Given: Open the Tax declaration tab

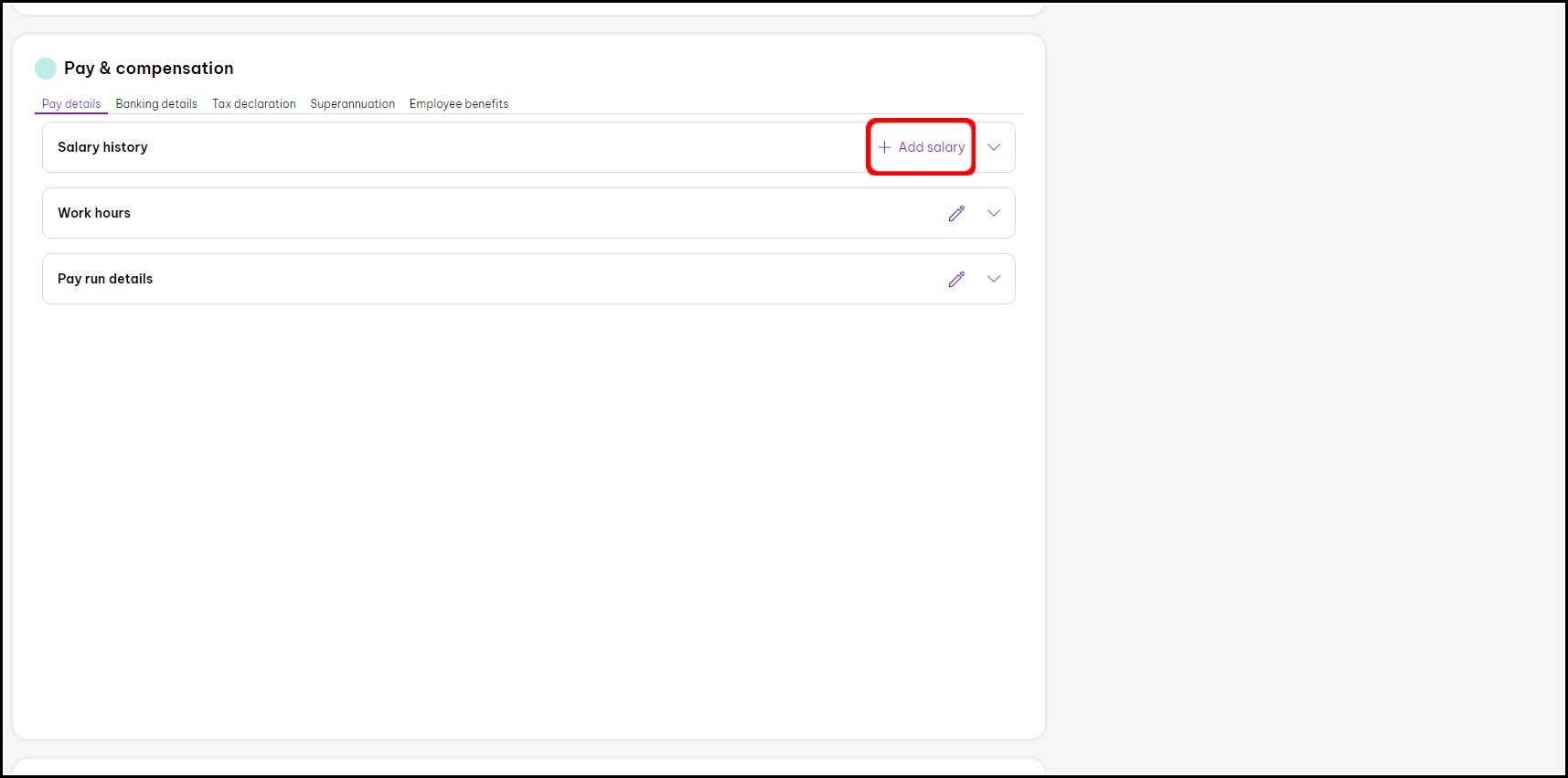Looking at the screenshot, I should coord(254,104).
